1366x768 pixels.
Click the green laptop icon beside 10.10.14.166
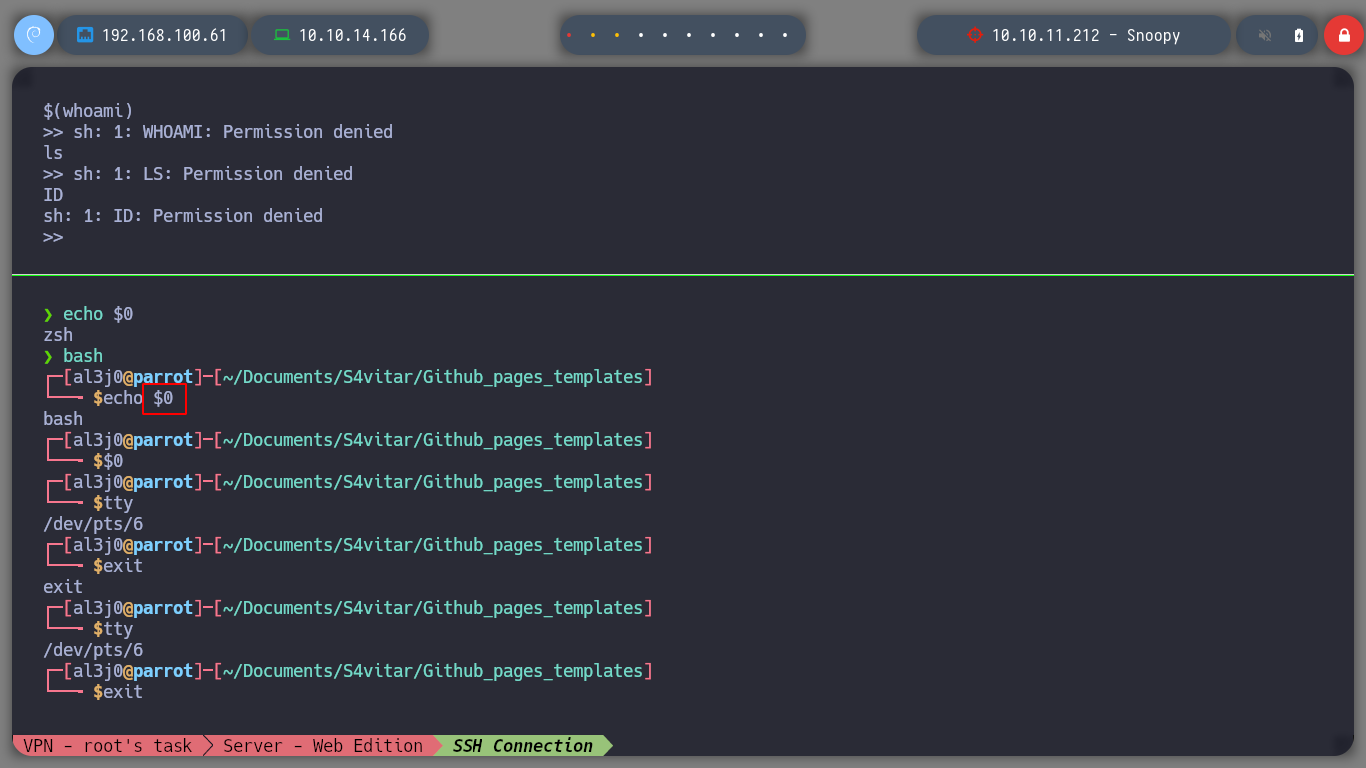coord(282,35)
